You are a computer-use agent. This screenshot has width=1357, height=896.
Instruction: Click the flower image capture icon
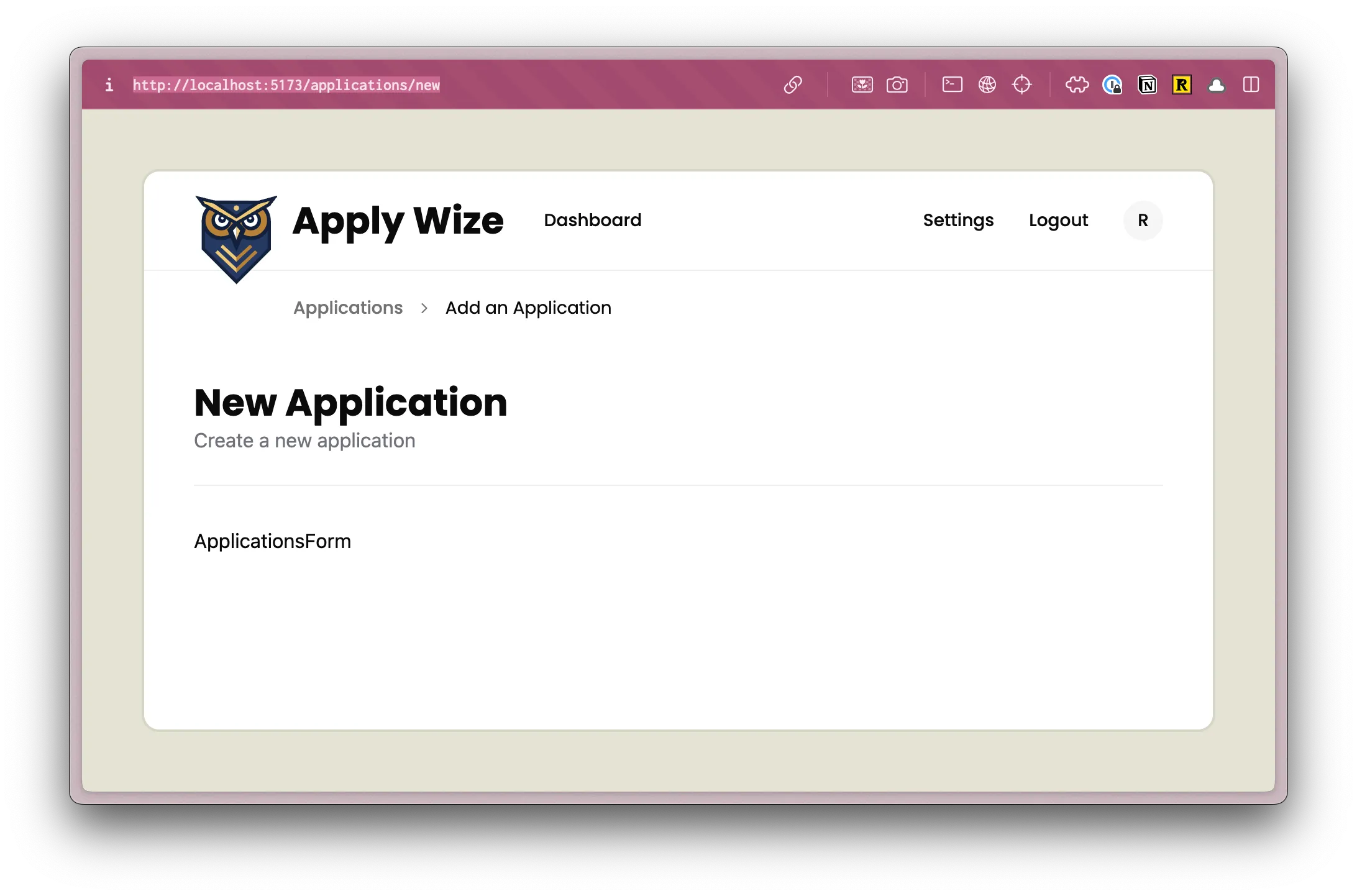[x=862, y=85]
